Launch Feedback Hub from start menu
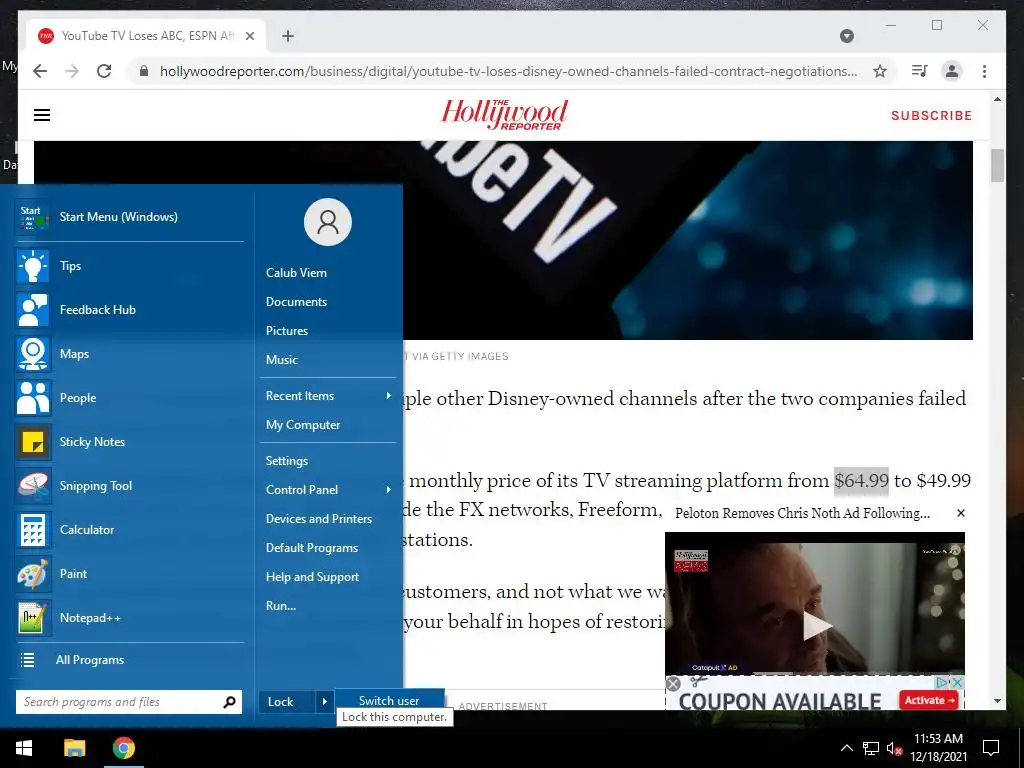 click(33, 310)
